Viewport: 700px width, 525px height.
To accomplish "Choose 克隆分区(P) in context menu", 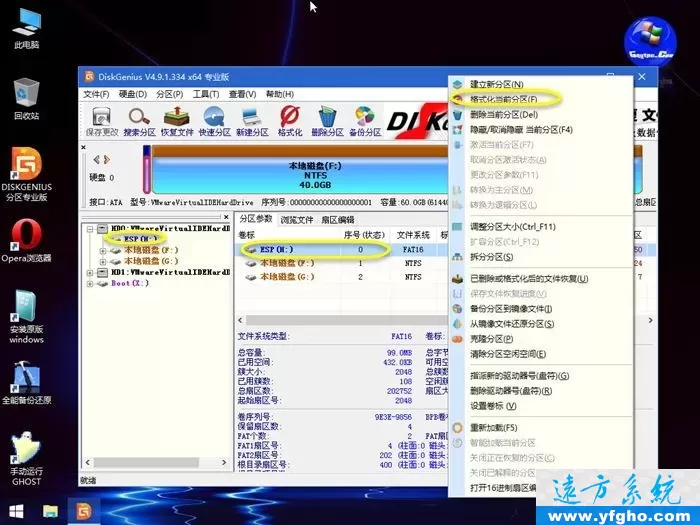I will pos(541,339).
